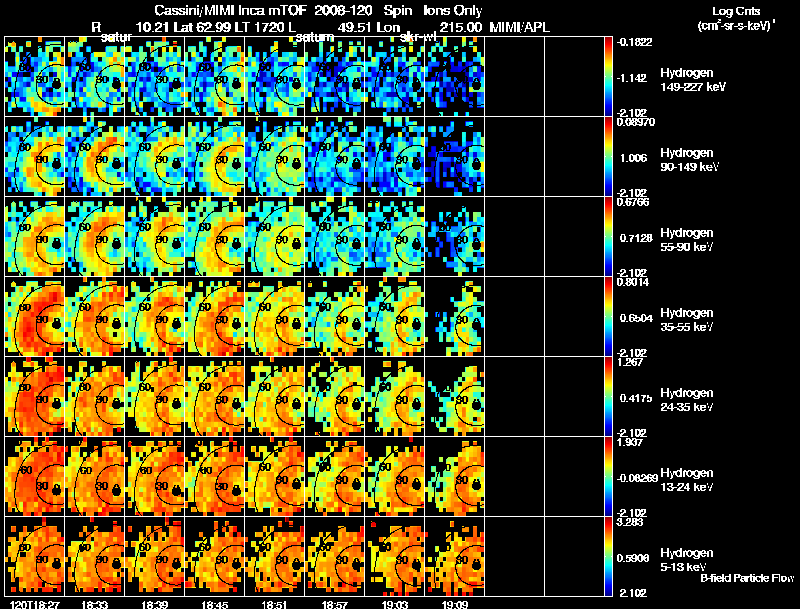Viewport: 800px width, 609px height.
Task: Click the '19:09' time label
Action: tap(455, 605)
